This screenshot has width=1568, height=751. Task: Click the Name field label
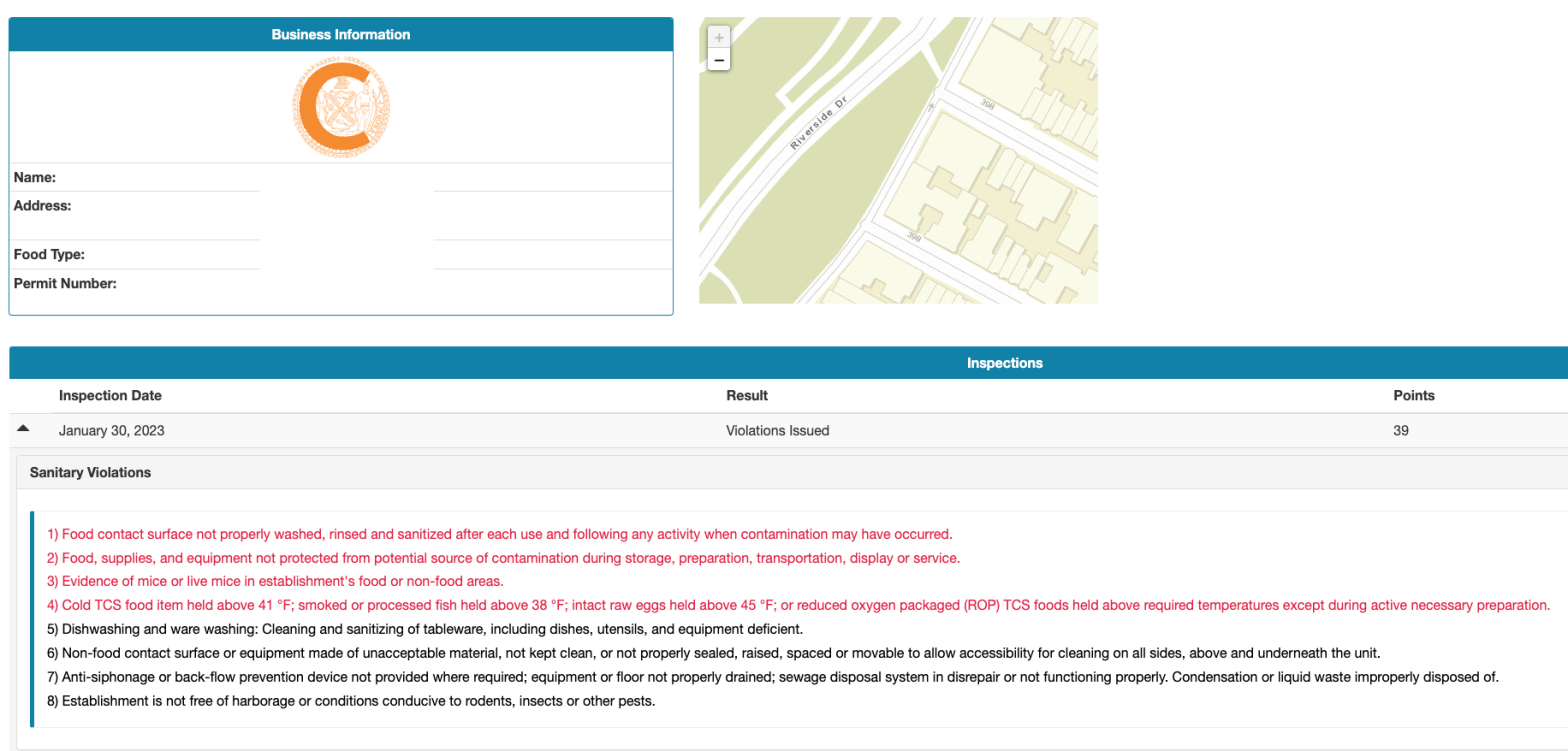tap(35, 178)
